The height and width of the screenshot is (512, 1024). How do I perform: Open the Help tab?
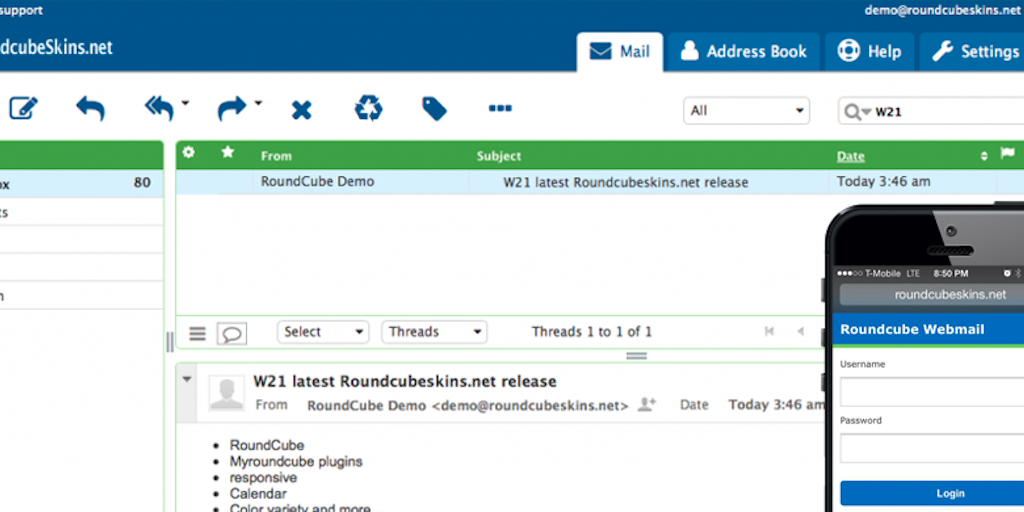(x=869, y=52)
